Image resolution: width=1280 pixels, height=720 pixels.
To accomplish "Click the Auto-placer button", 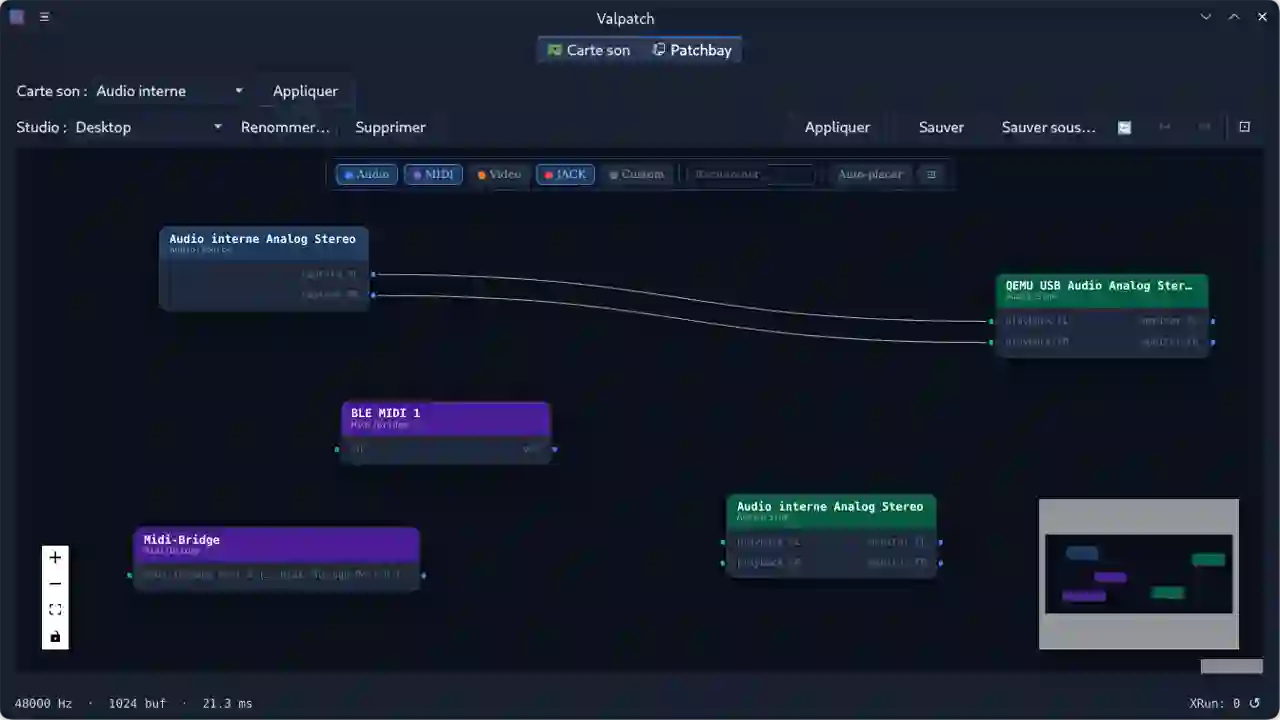I will coord(869,174).
